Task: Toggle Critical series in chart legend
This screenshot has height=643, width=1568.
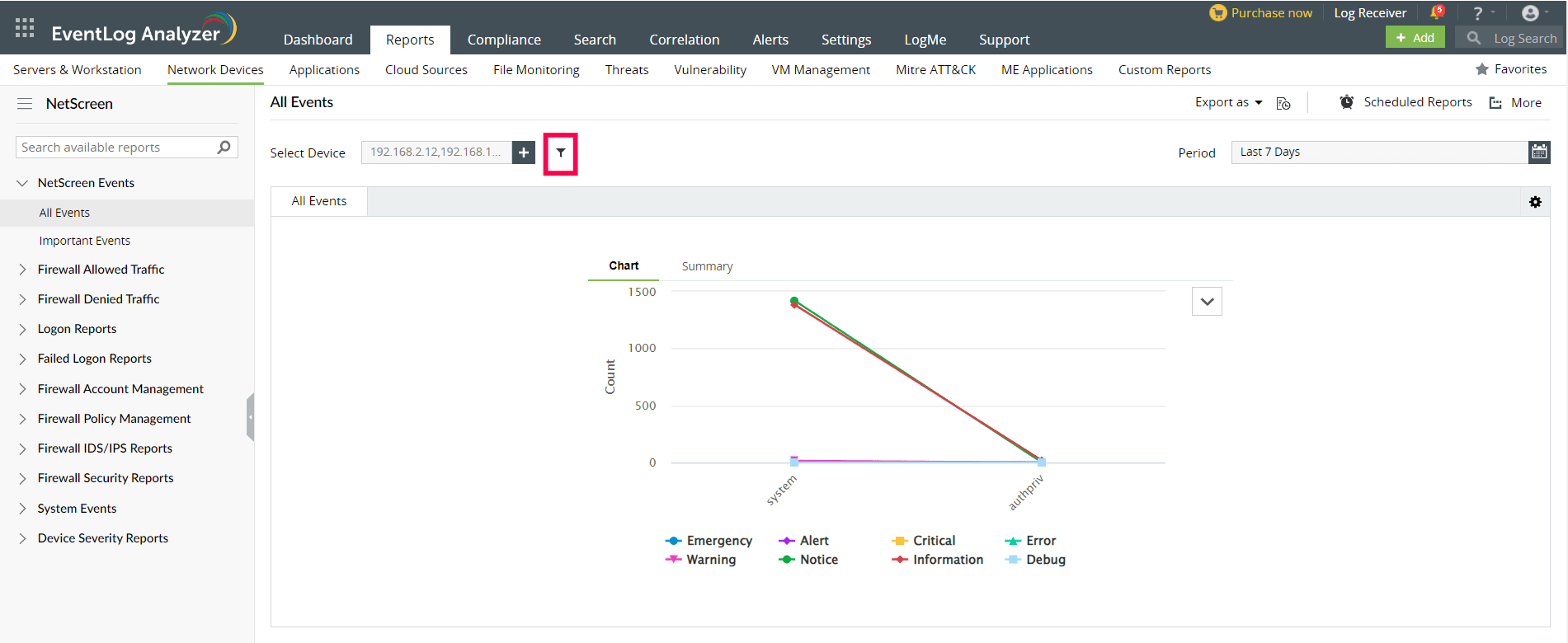Action: pos(924,541)
